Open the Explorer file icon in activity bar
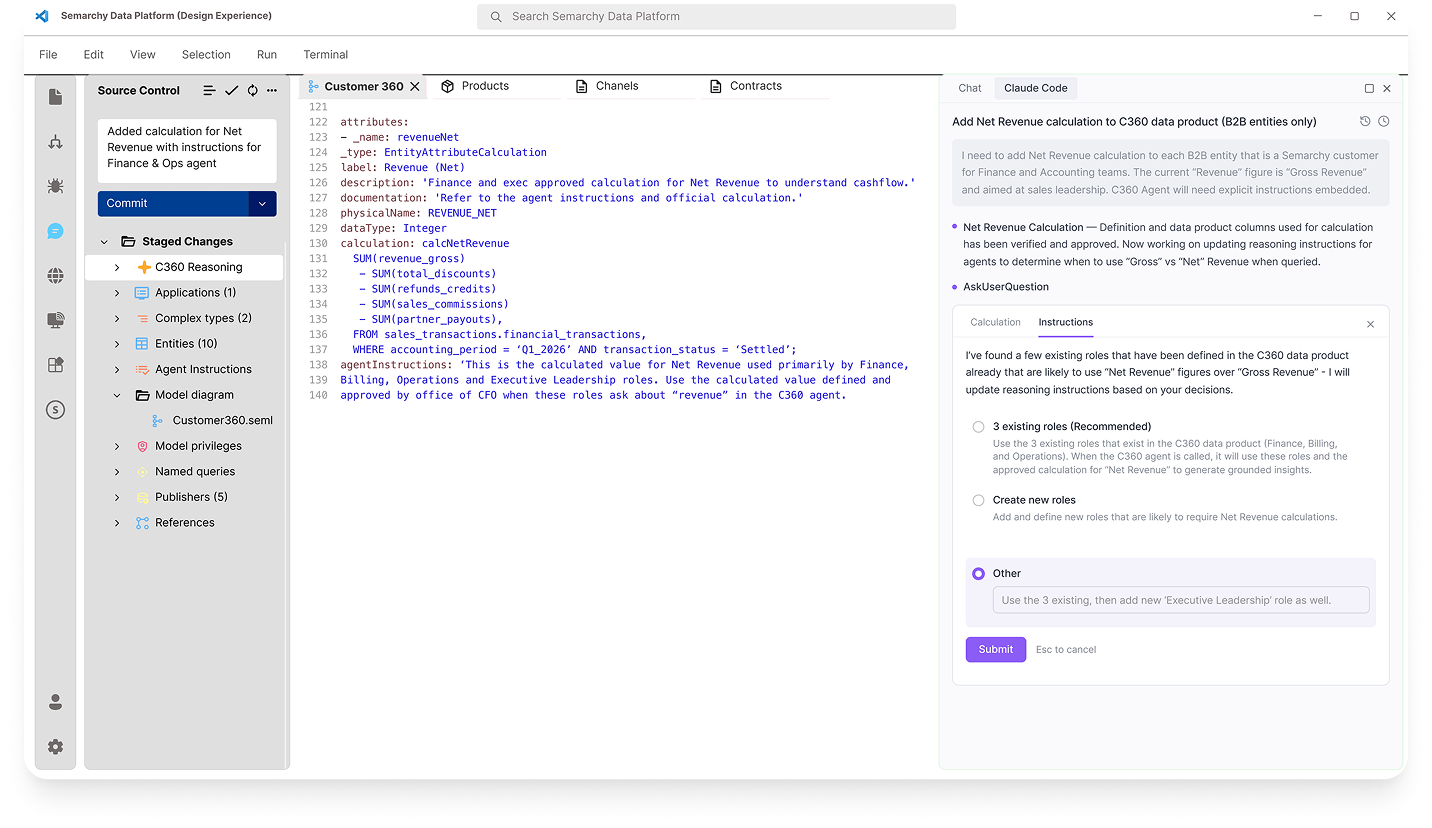This screenshot has height=828, width=1432. (x=55, y=97)
